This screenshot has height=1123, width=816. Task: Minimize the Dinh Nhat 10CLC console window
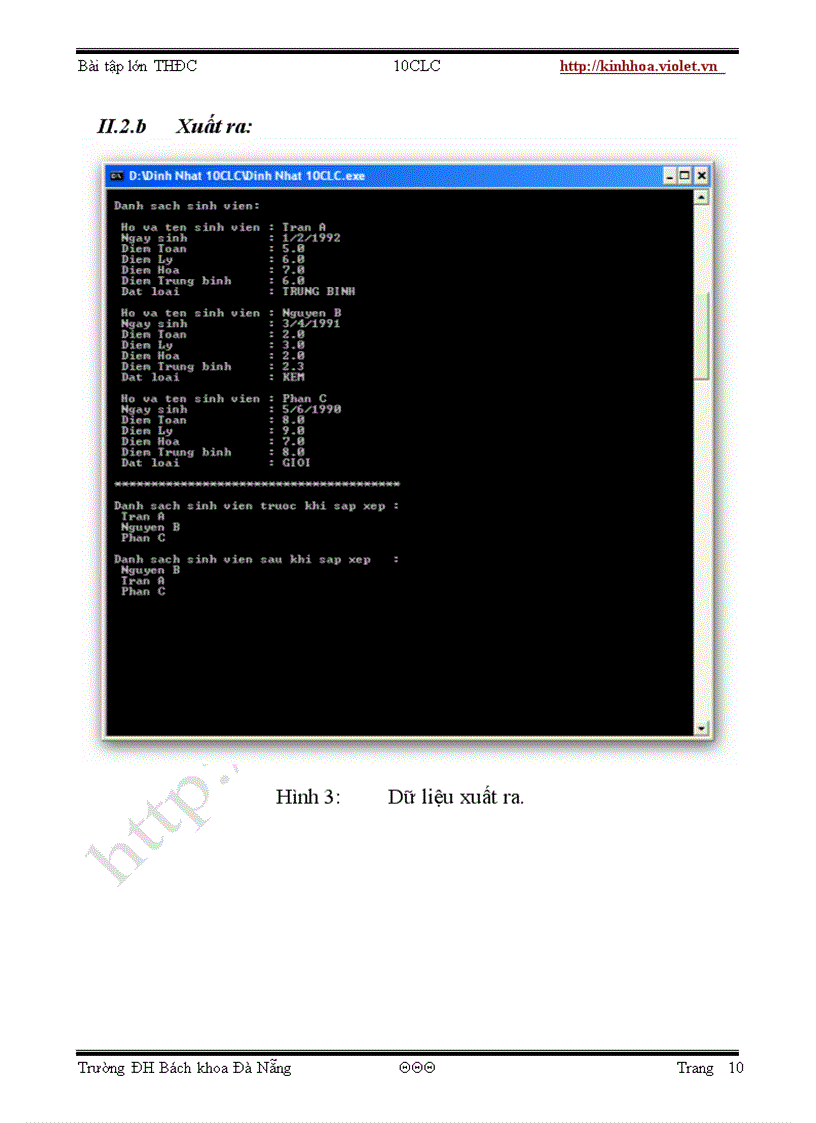click(671, 176)
